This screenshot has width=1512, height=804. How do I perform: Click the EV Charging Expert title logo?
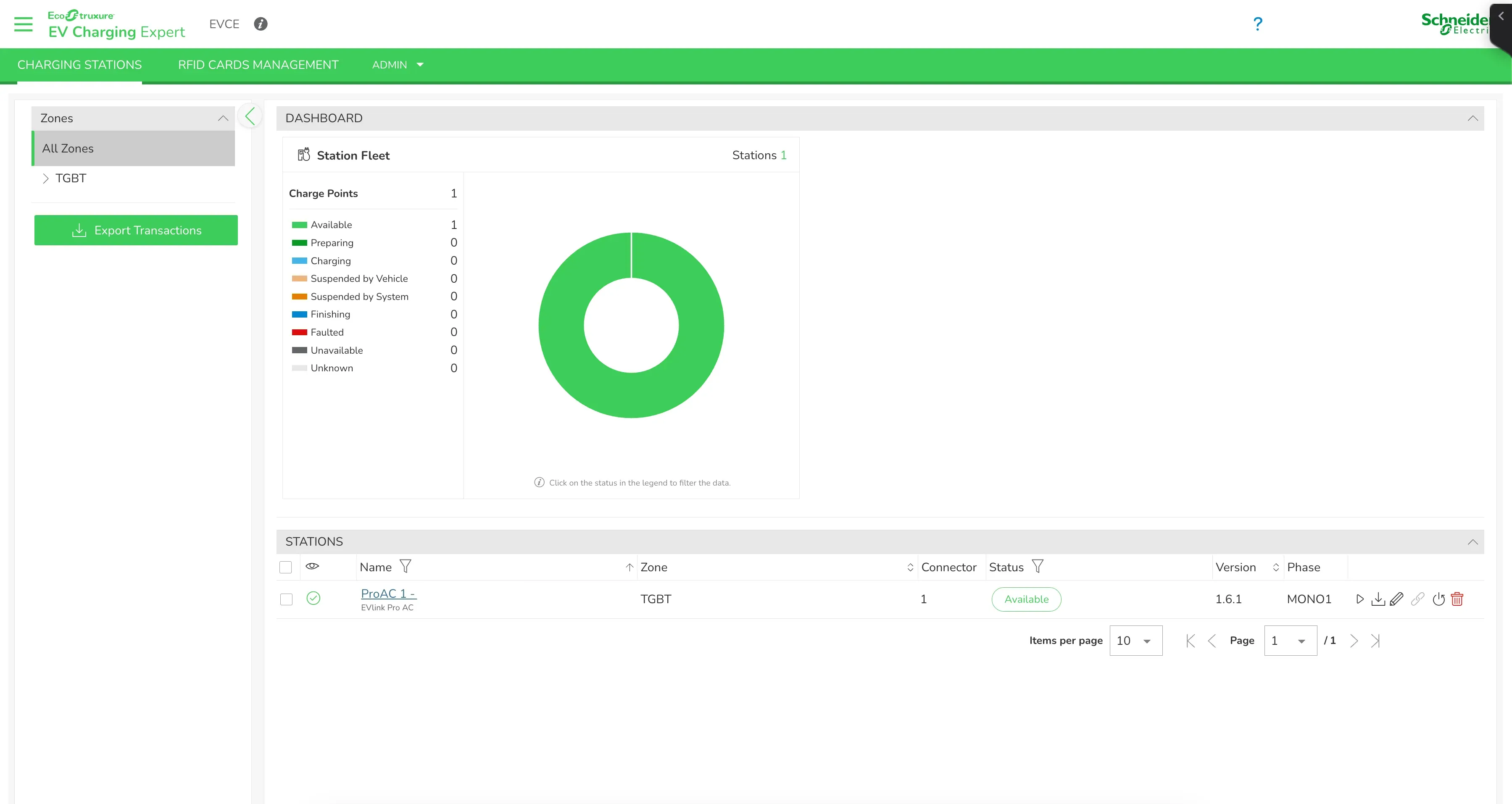point(116,25)
